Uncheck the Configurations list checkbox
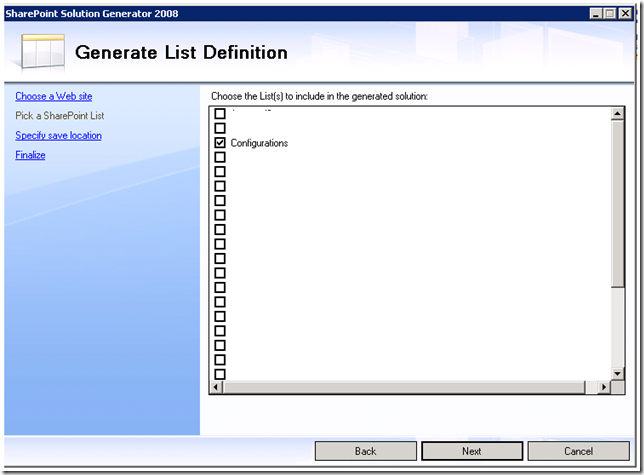The height and width of the screenshot is (475, 644). [220, 142]
